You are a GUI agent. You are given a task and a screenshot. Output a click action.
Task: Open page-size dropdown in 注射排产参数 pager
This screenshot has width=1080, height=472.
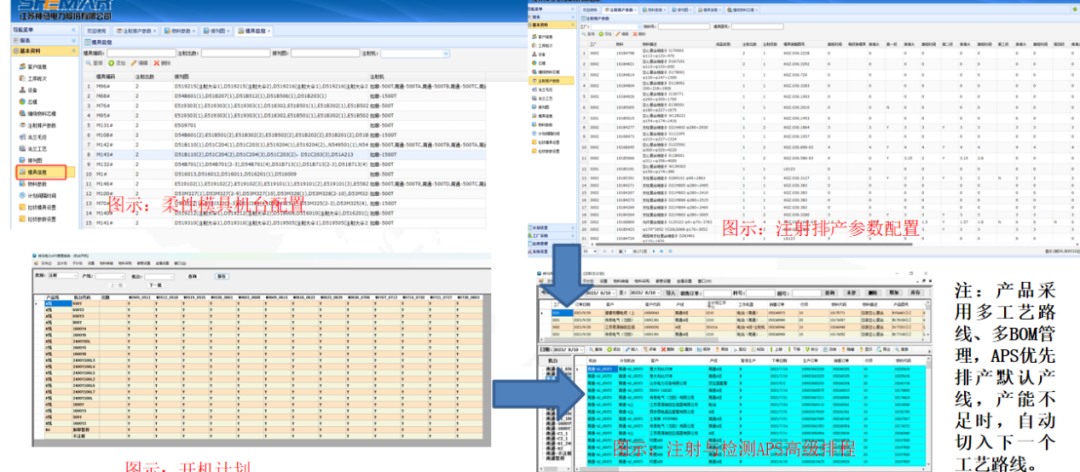[597, 252]
